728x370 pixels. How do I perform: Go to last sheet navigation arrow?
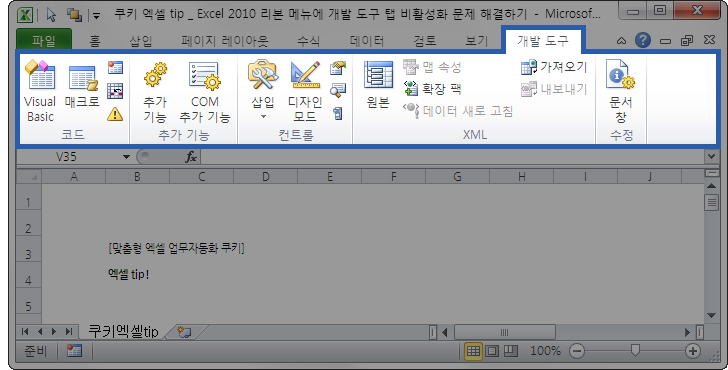69,331
